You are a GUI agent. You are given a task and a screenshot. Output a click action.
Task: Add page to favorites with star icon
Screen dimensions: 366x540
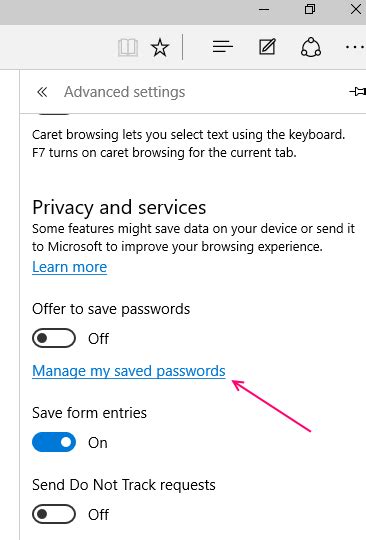pos(160,47)
